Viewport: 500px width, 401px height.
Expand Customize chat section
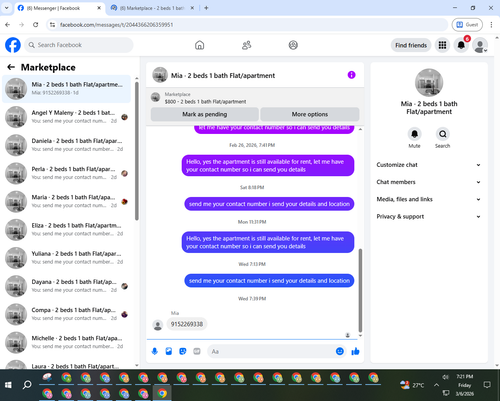[x=429, y=165]
